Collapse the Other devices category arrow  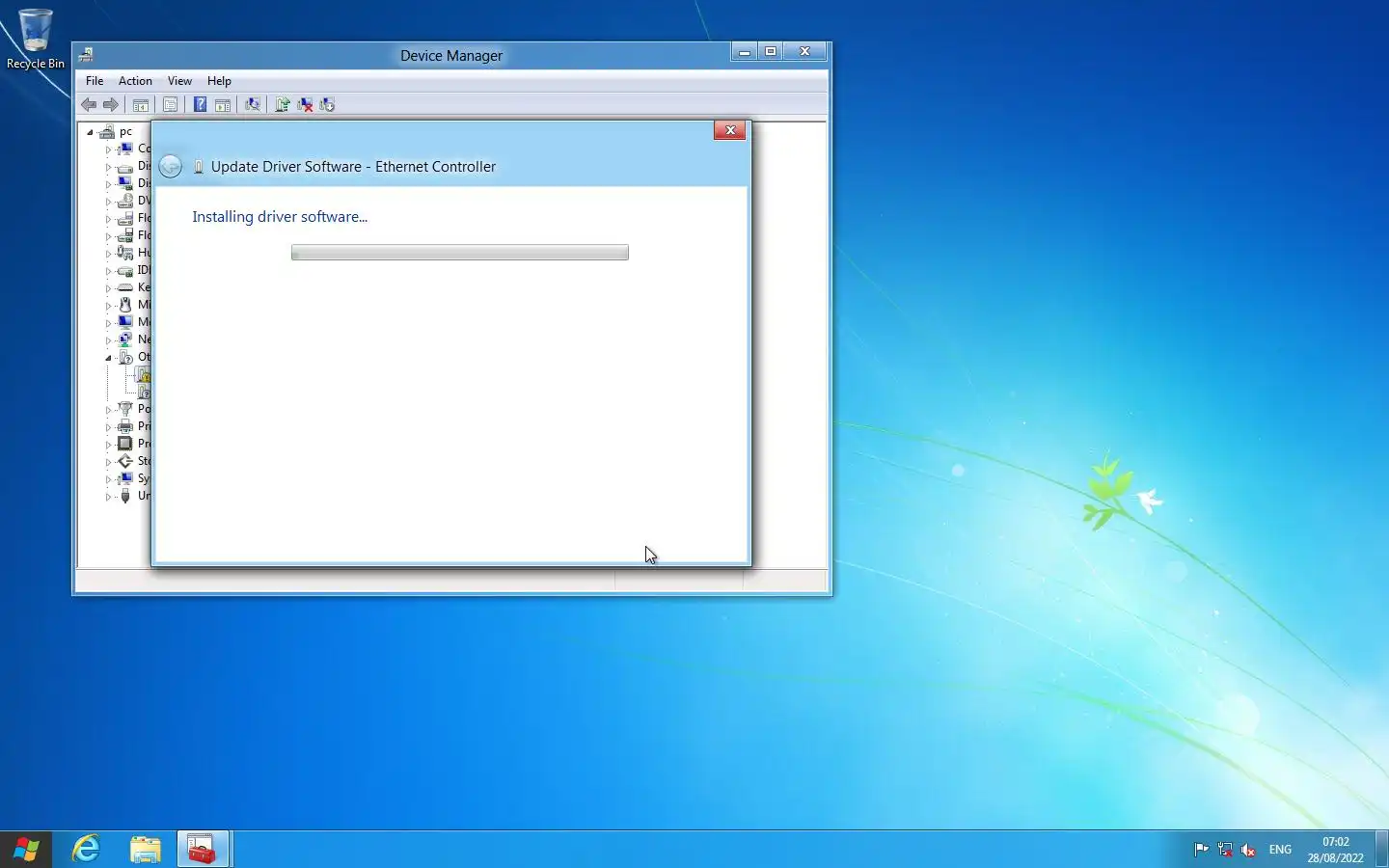[108, 358]
